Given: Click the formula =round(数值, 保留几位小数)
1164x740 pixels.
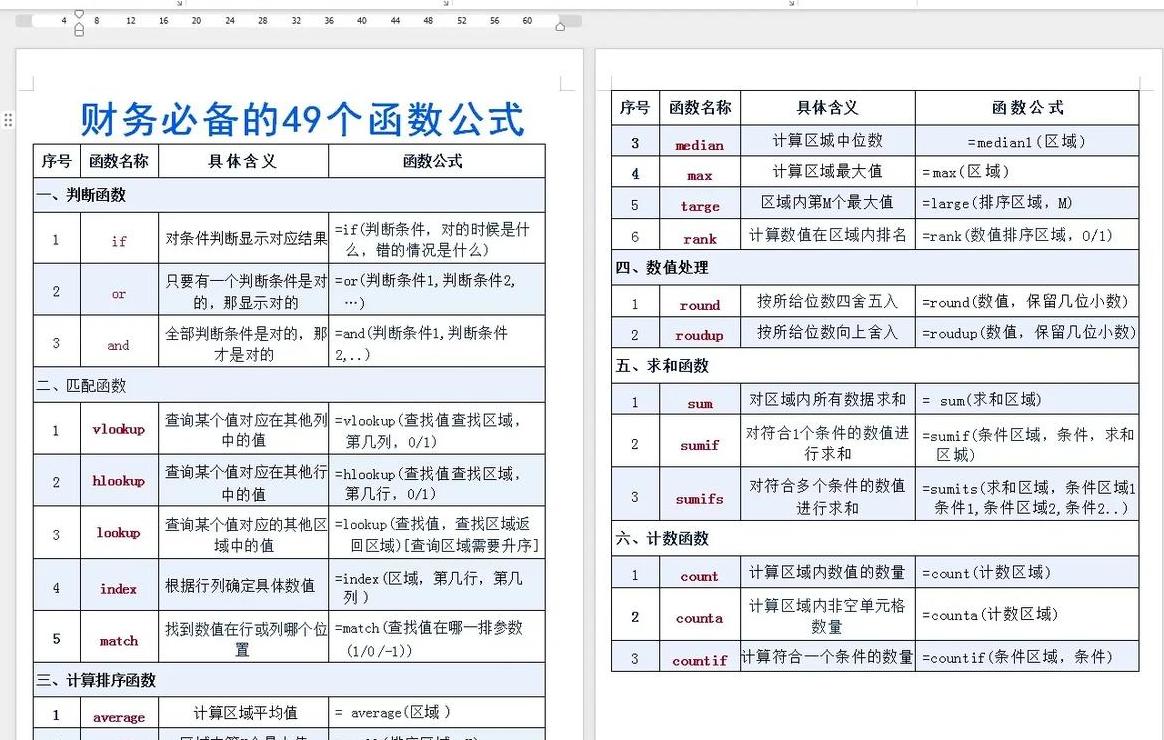Looking at the screenshot, I should click(1025, 301).
